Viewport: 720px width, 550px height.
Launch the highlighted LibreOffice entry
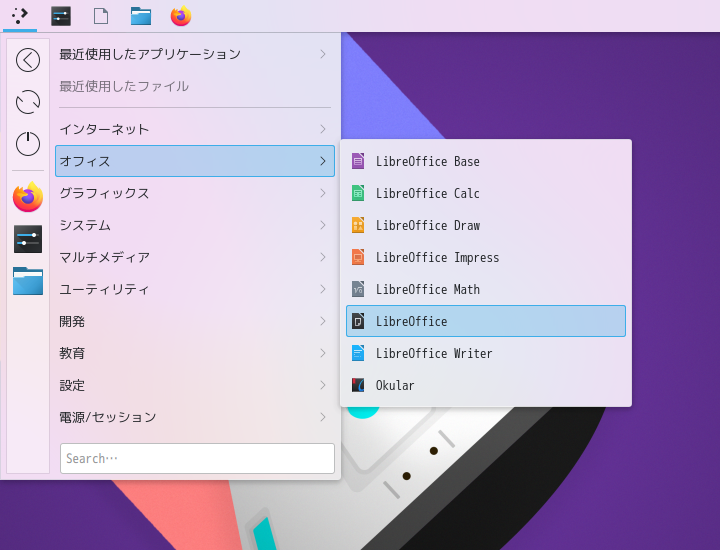486,321
